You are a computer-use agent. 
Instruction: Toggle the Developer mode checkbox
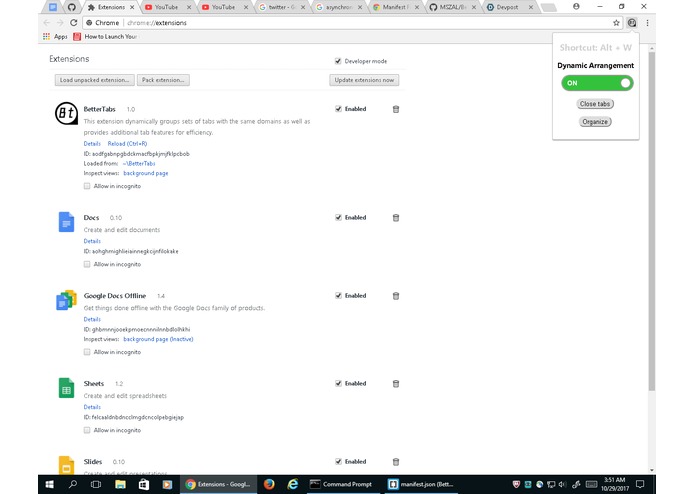point(338,61)
